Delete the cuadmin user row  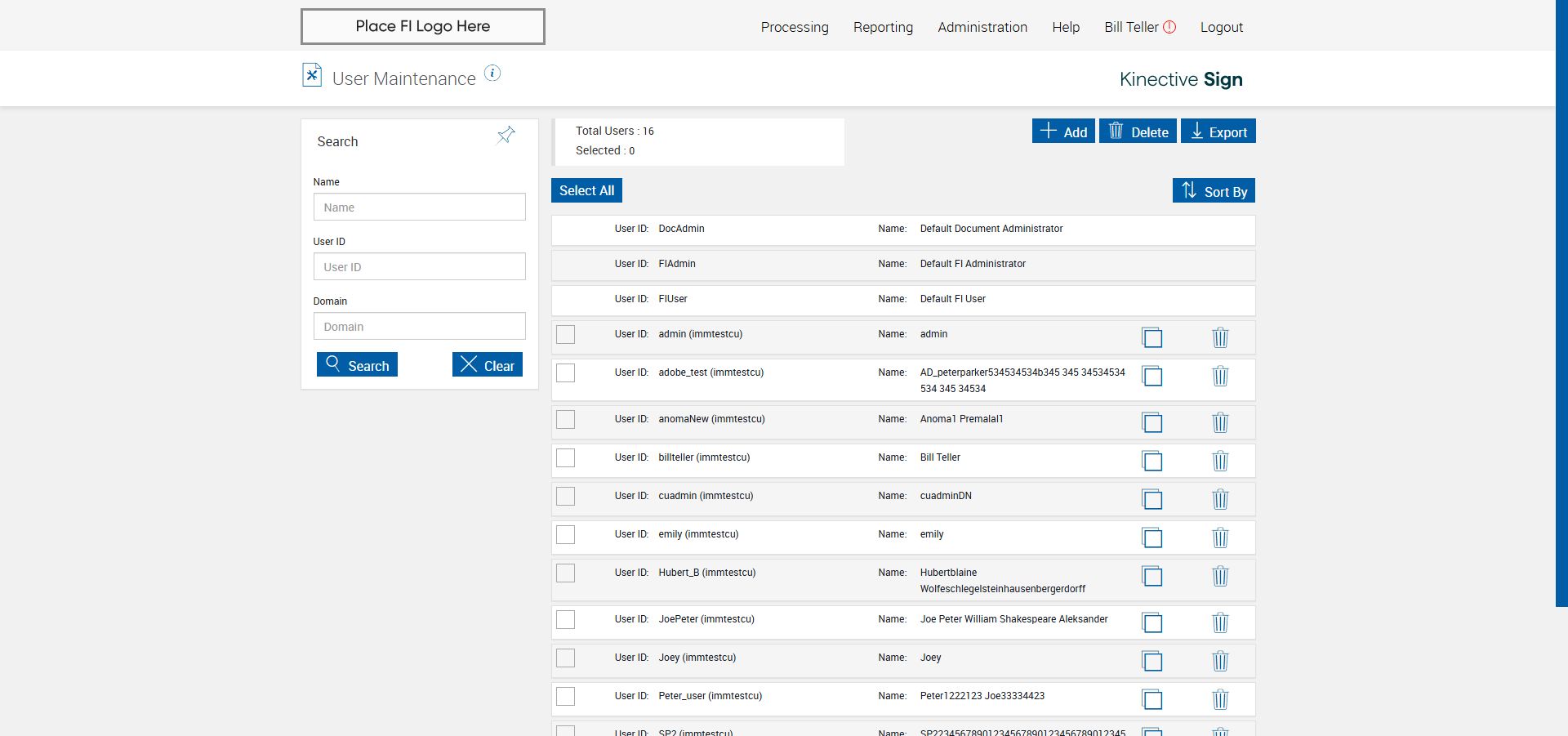point(1220,499)
